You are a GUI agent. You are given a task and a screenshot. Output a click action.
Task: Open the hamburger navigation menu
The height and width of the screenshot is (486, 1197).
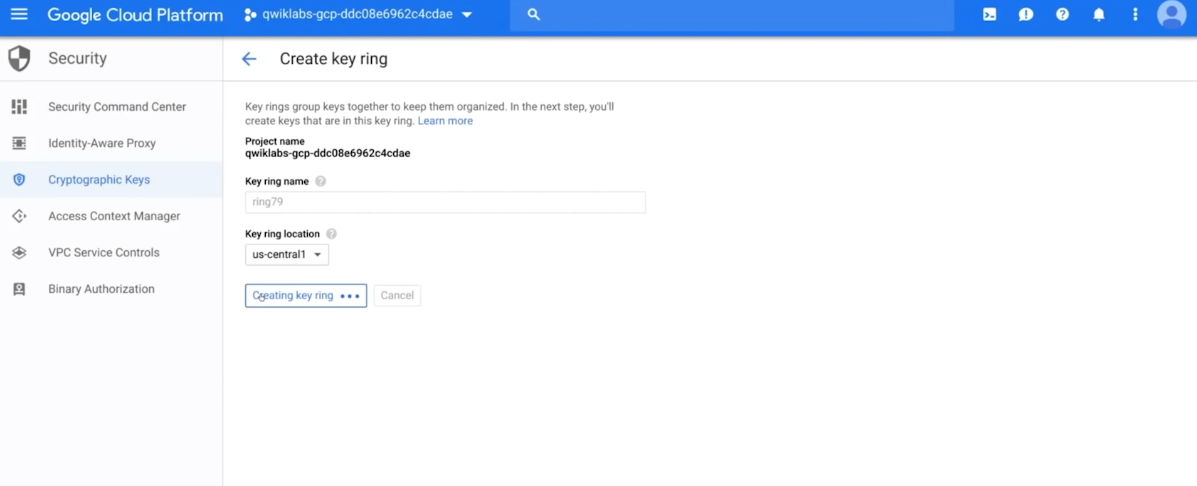pos(19,15)
